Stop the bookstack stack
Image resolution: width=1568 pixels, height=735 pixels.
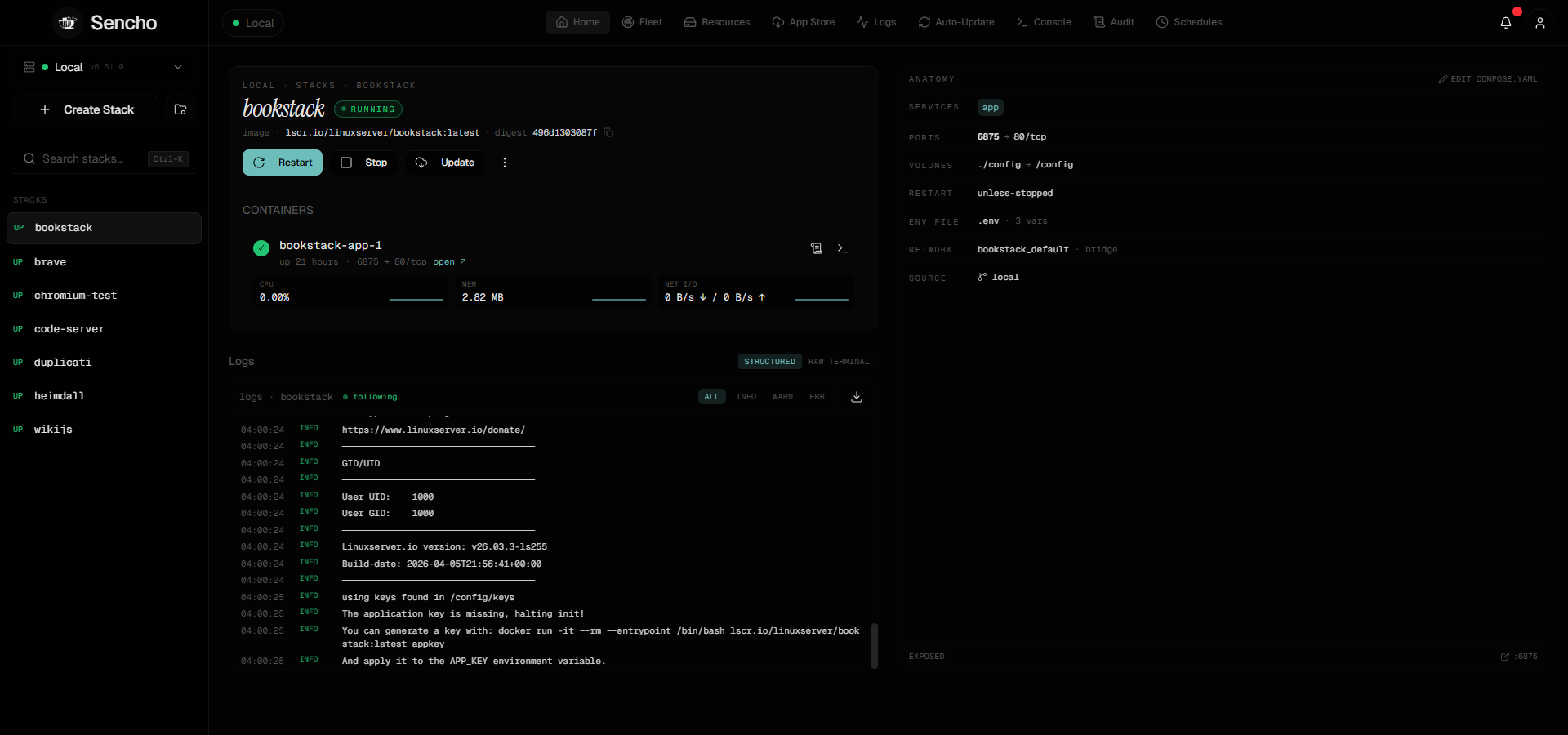363,163
